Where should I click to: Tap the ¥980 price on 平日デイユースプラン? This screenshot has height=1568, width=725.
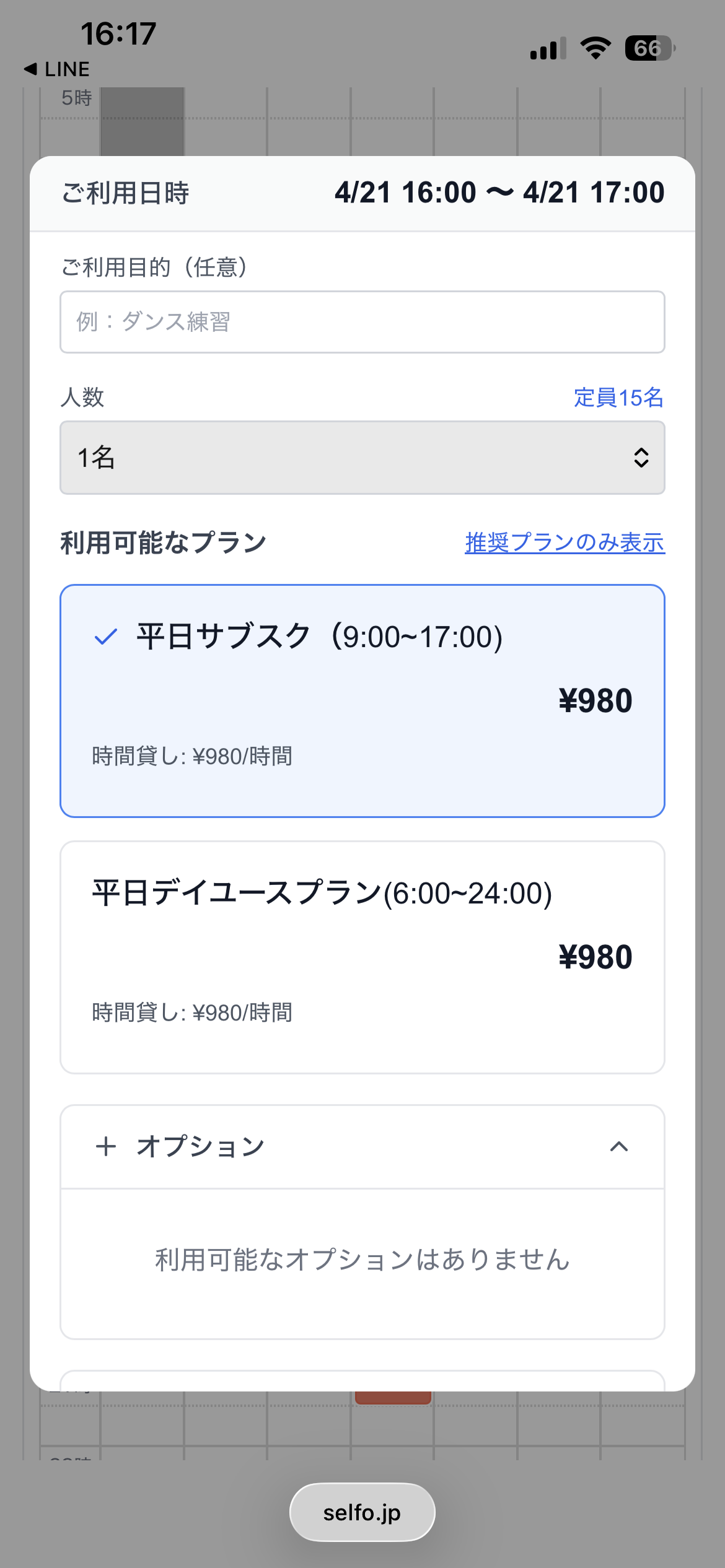click(595, 957)
